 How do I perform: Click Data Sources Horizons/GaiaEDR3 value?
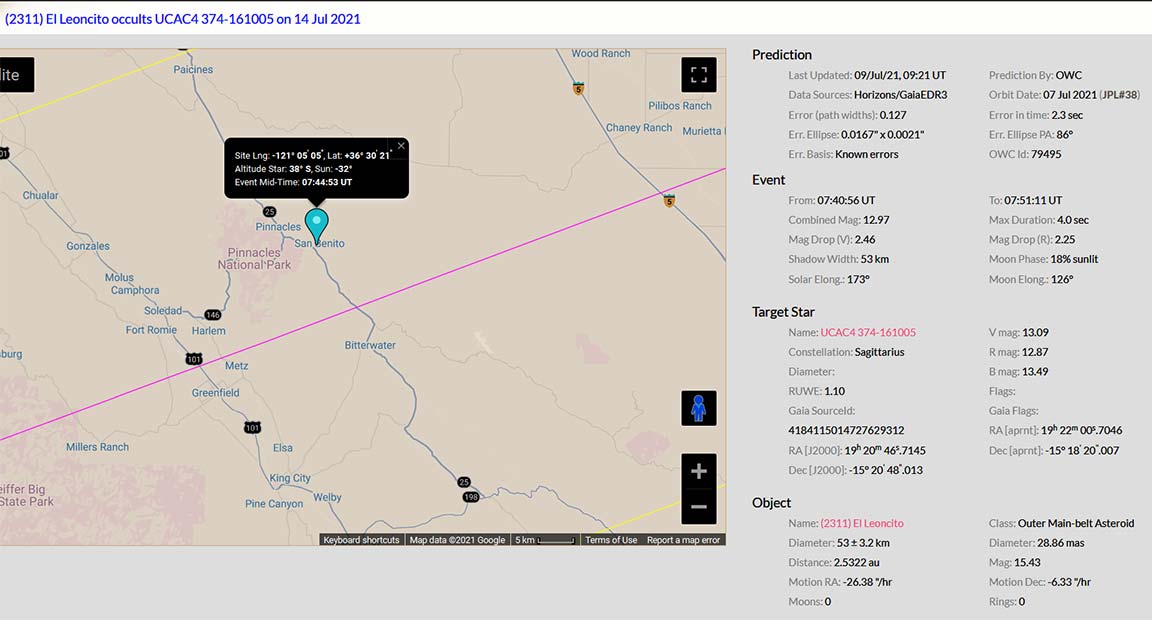pyautogui.click(x=901, y=95)
